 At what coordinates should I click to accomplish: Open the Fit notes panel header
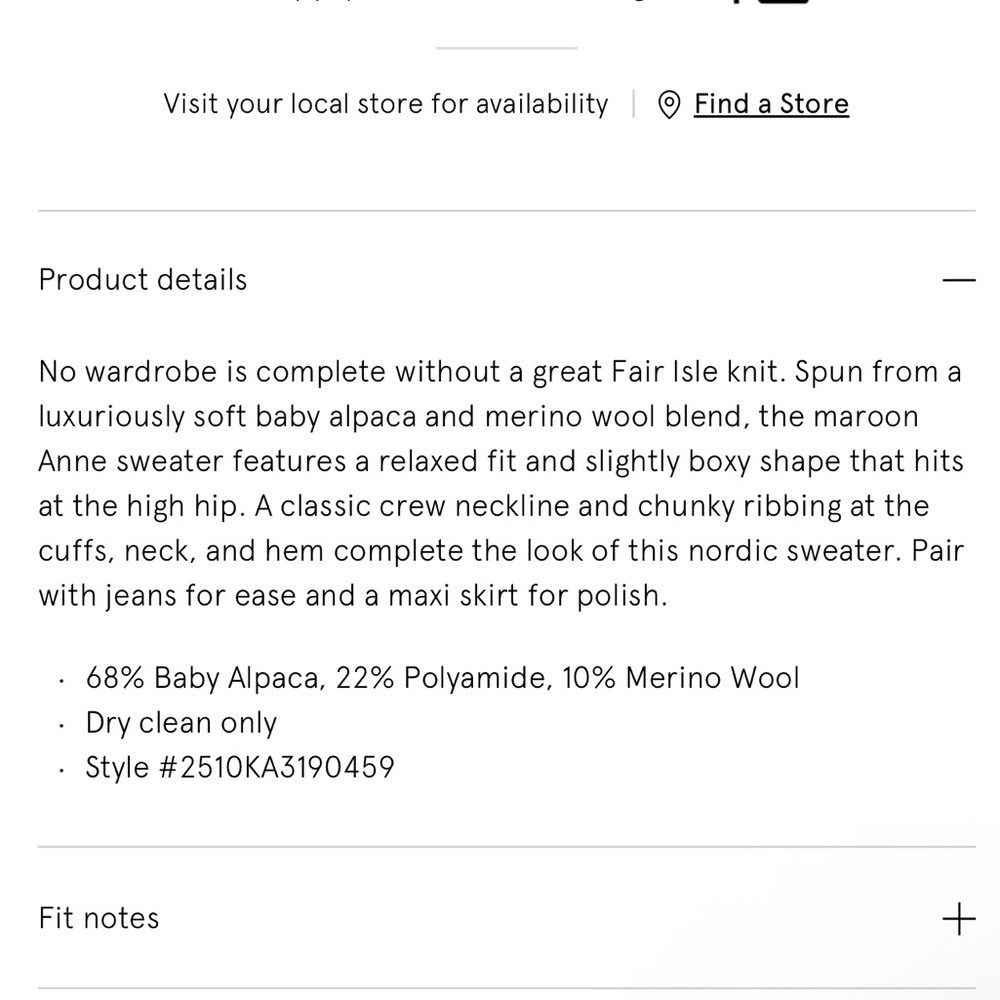(98, 917)
